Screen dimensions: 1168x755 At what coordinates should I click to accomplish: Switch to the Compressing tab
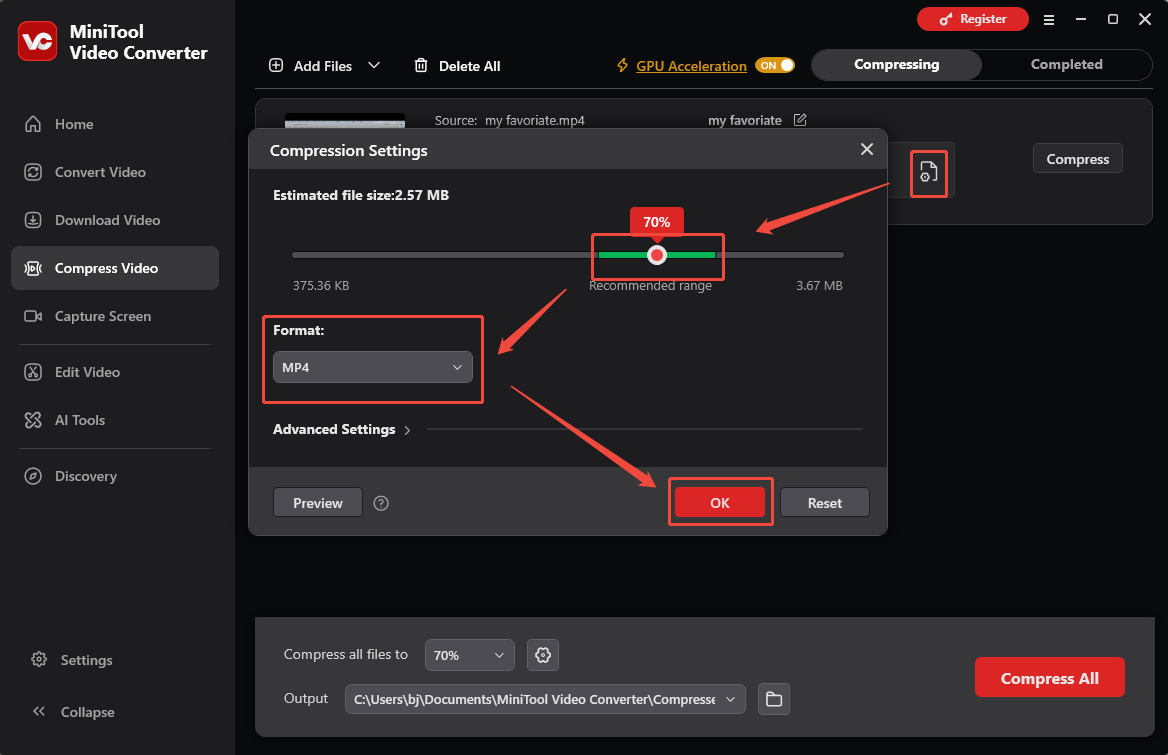pyautogui.click(x=896, y=65)
